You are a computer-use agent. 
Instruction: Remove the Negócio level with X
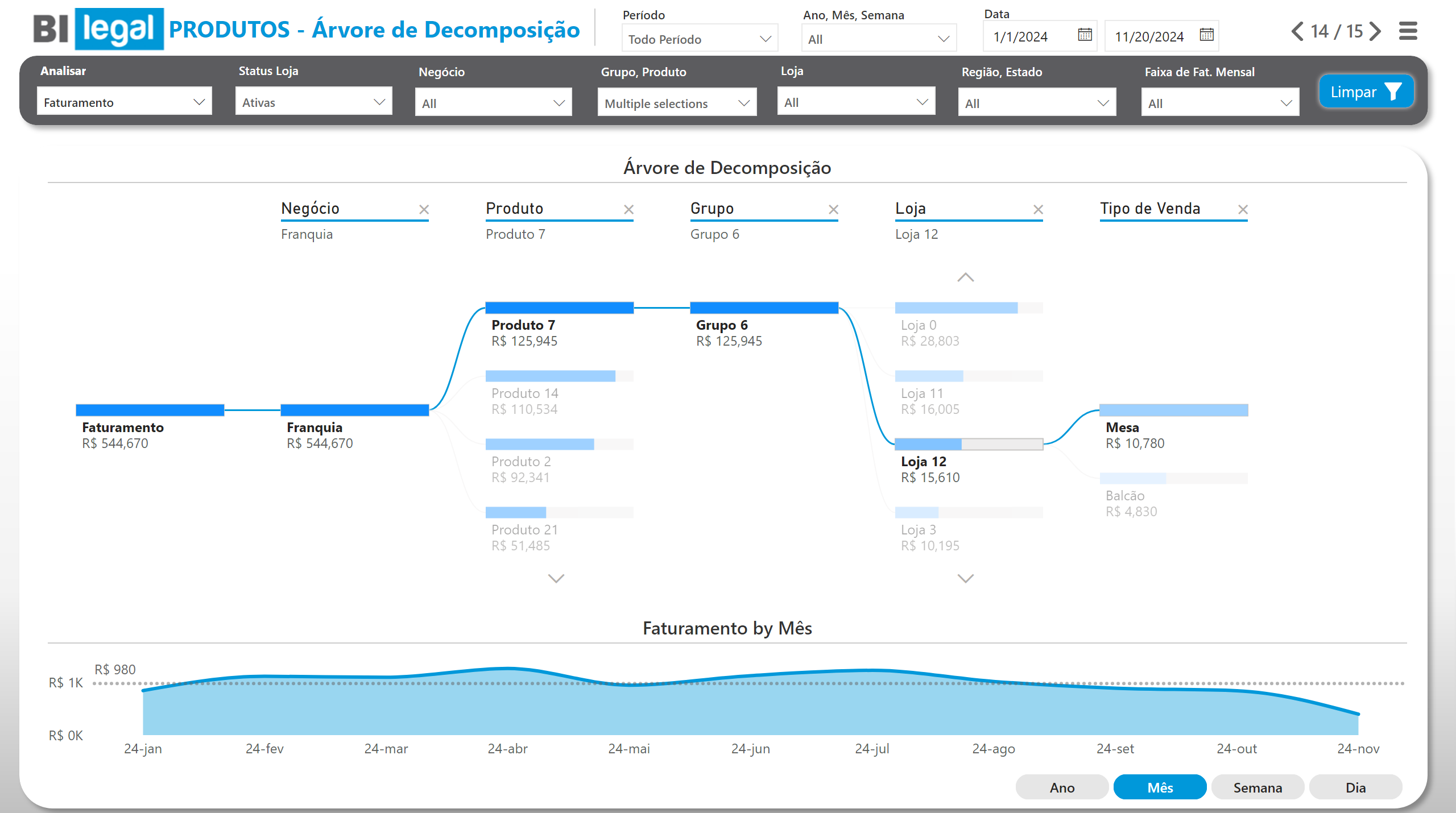tap(424, 210)
